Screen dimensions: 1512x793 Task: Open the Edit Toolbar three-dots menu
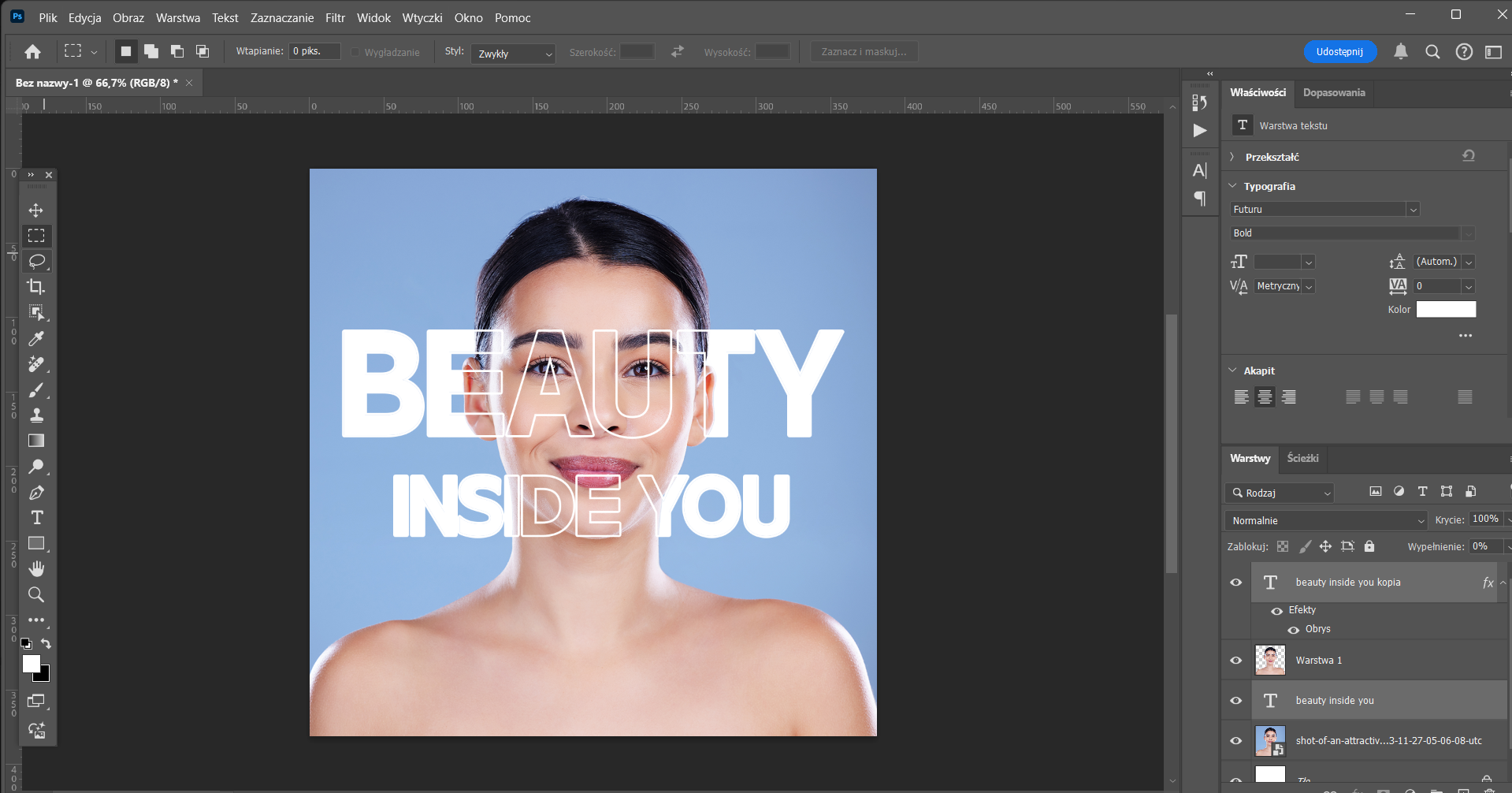pyautogui.click(x=36, y=620)
